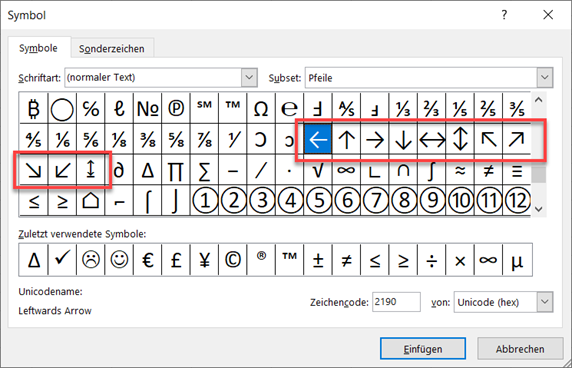572x368 pixels.
Task: Select the four fifths ⅘ fraction
Action: (34, 139)
